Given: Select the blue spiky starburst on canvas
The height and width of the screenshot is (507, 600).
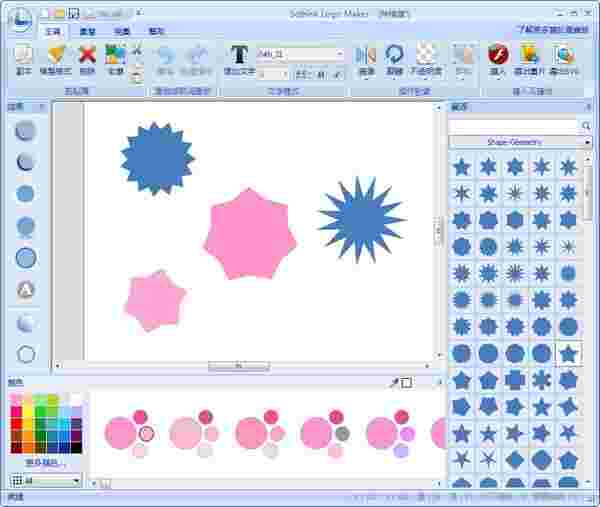Looking at the screenshot, I should [361, 220].
